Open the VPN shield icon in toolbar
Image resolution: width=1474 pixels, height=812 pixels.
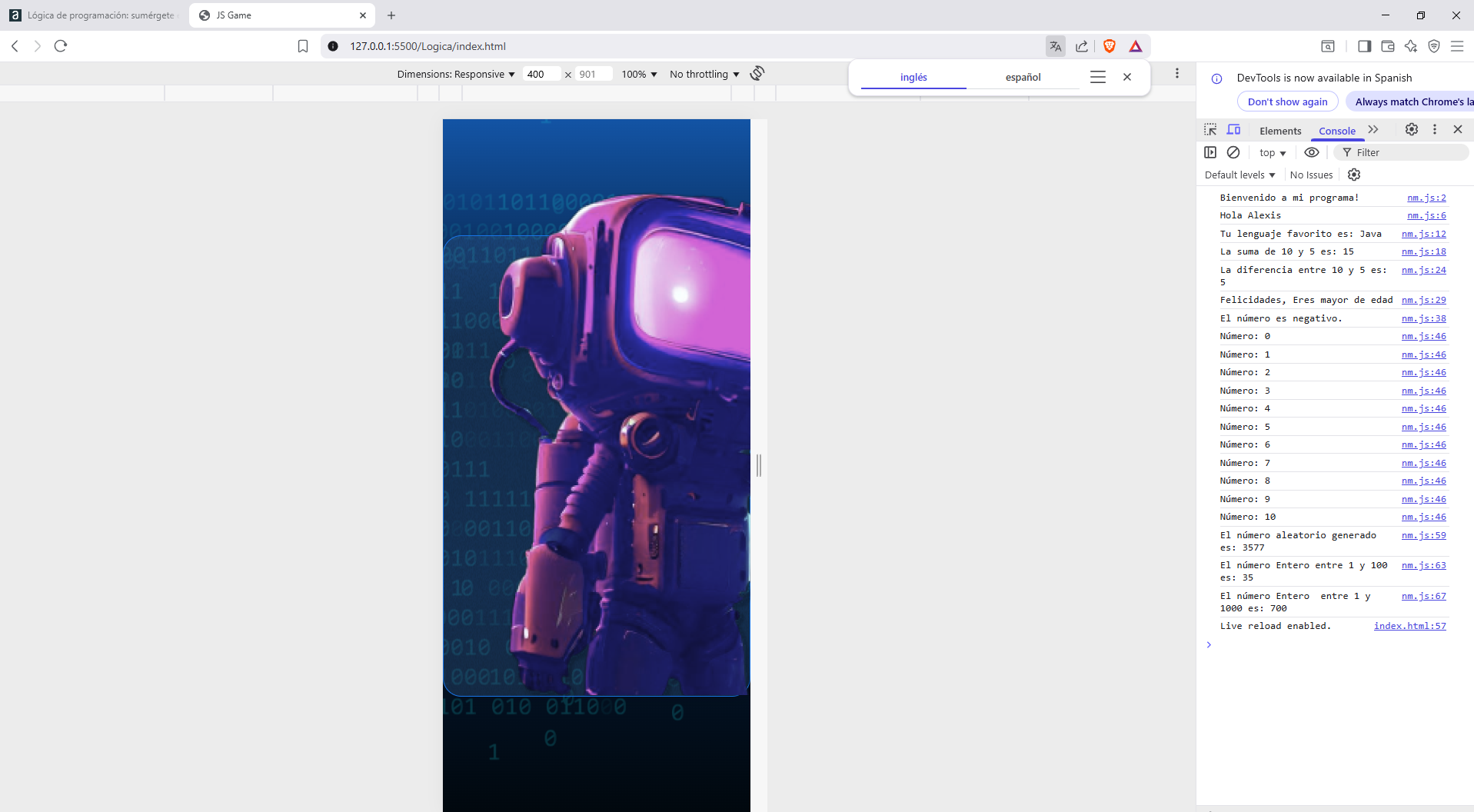(x=1434, y=46)
